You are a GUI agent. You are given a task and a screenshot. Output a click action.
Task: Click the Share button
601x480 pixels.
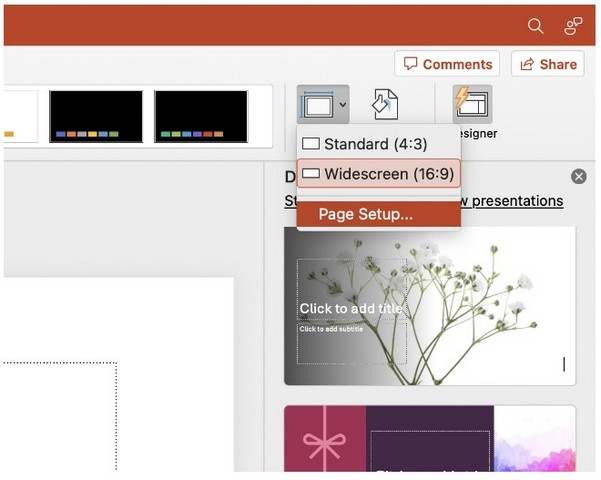(x=548, y=64)
